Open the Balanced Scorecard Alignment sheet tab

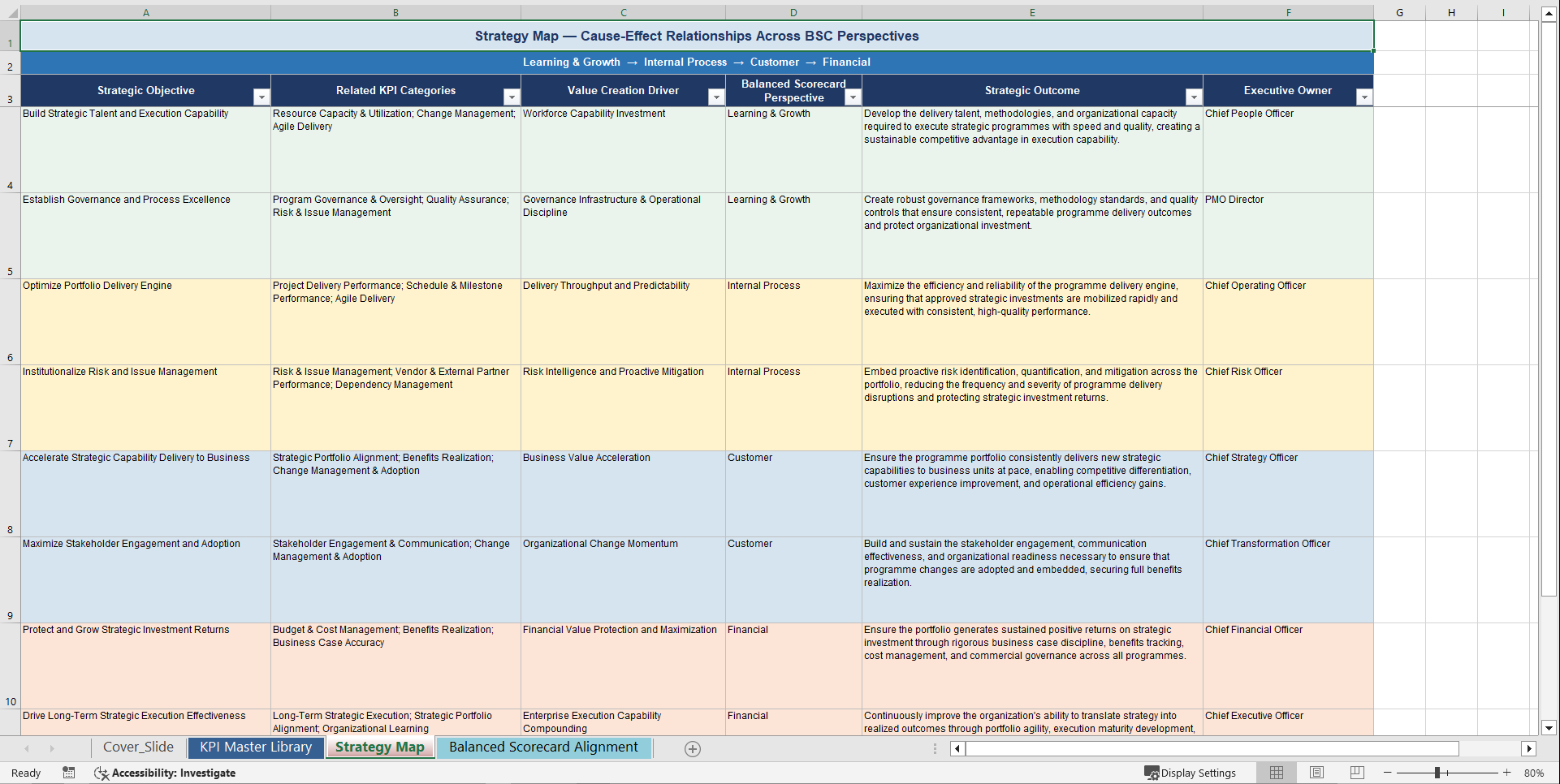coord(543,747)
